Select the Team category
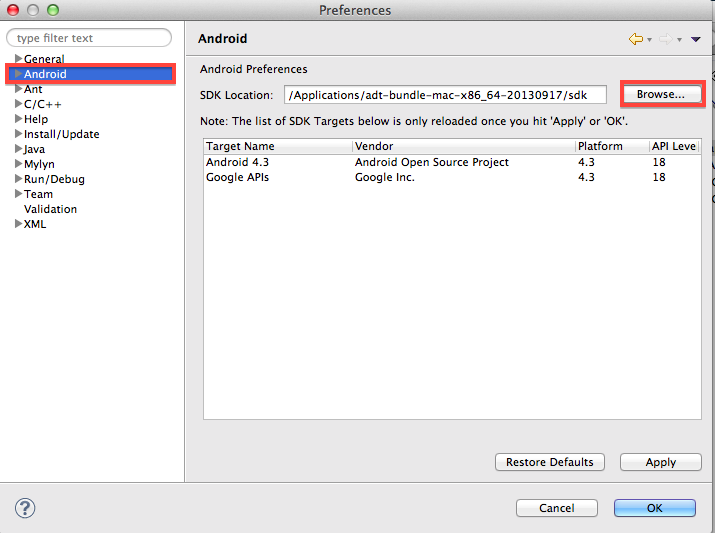 (x=38, y=194)
